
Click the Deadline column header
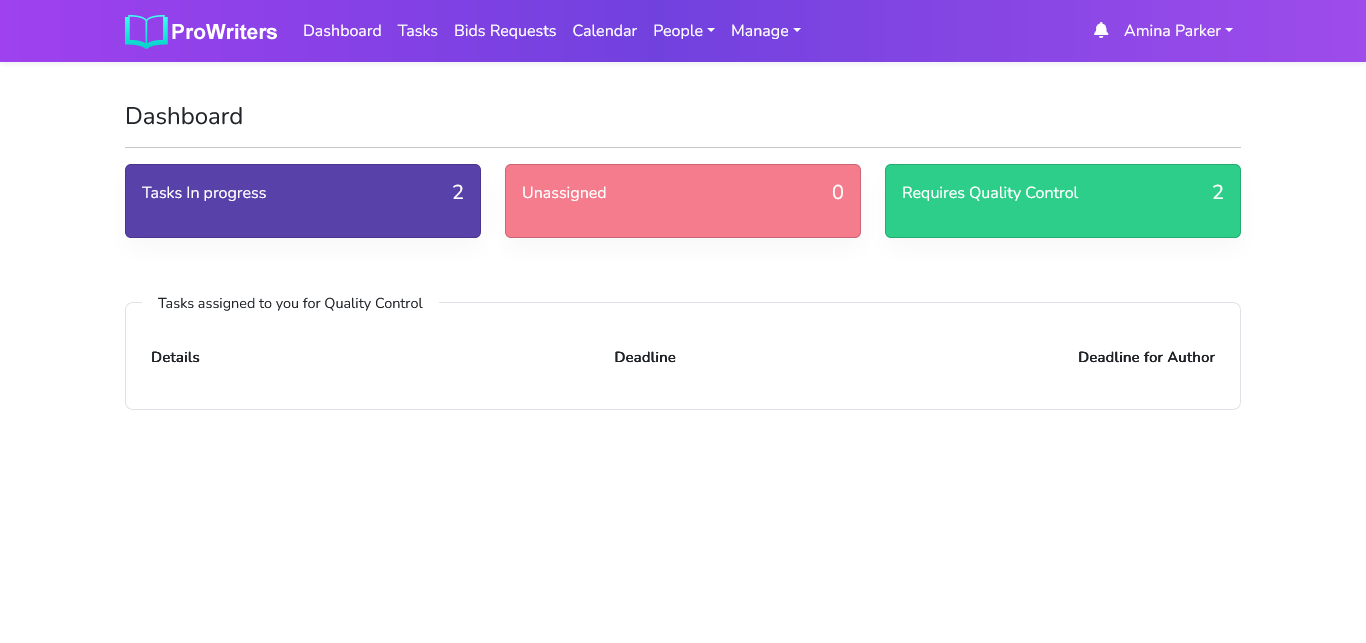point(645,357)
